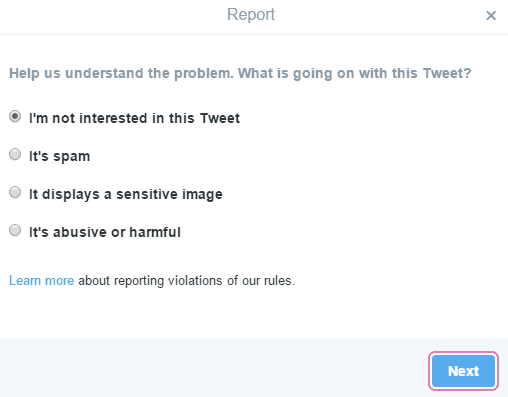
Task: Click the "Report" dialog title
Action: 251,15
